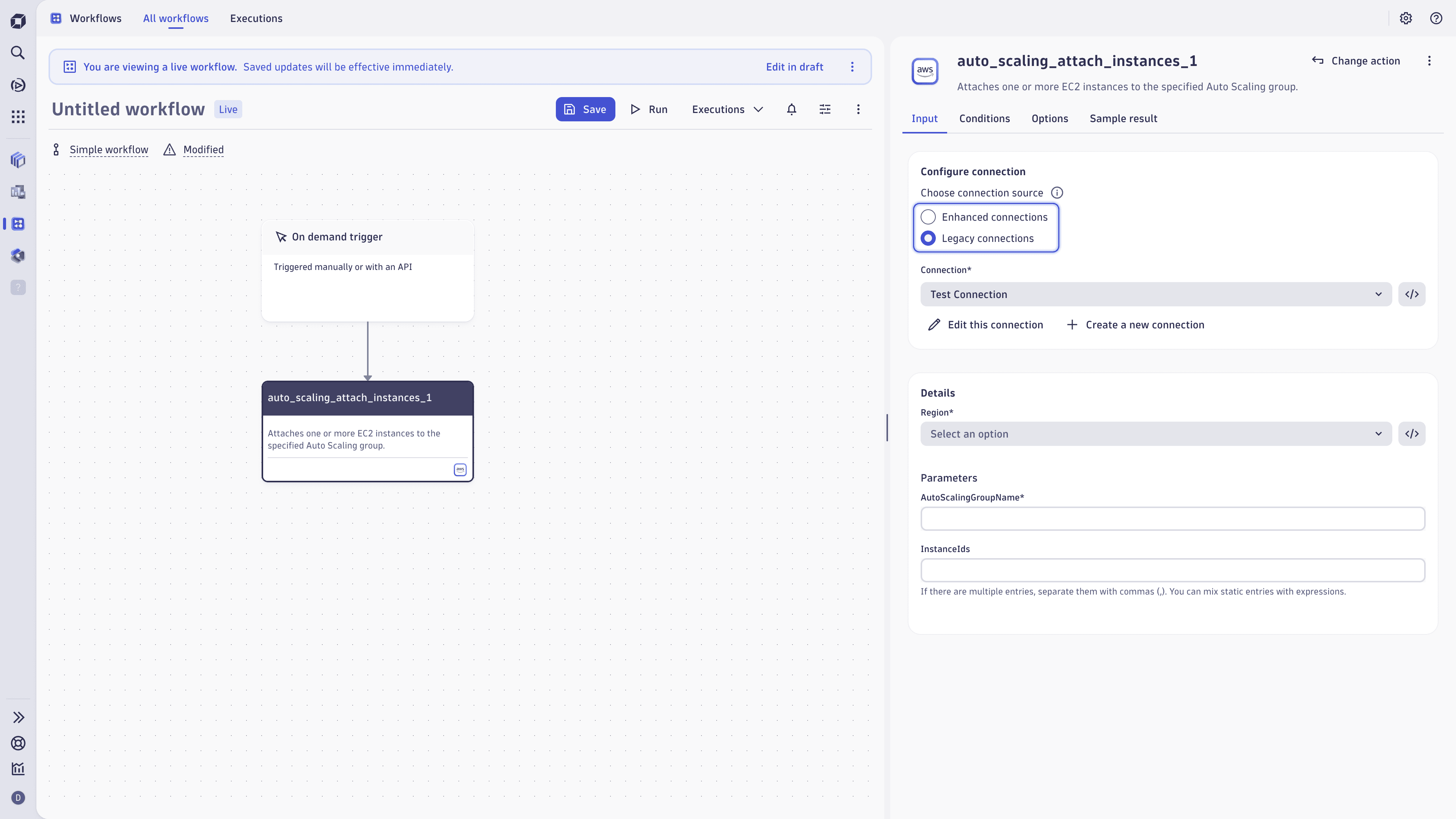Open the Region Select an option dropdown
This screenshot has height=819, width=1456.
[x=1155, y=433]
